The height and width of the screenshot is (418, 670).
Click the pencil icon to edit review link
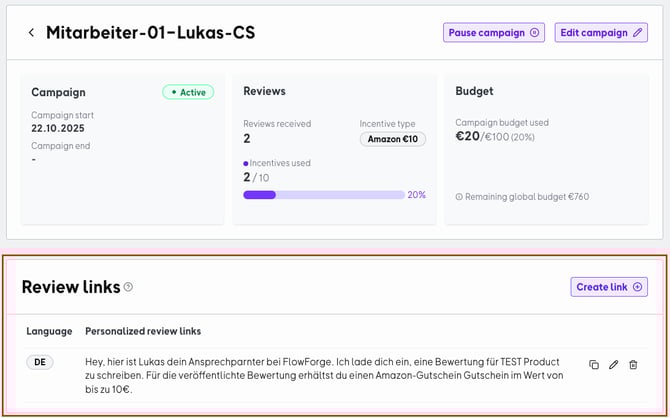coord(614,365)
